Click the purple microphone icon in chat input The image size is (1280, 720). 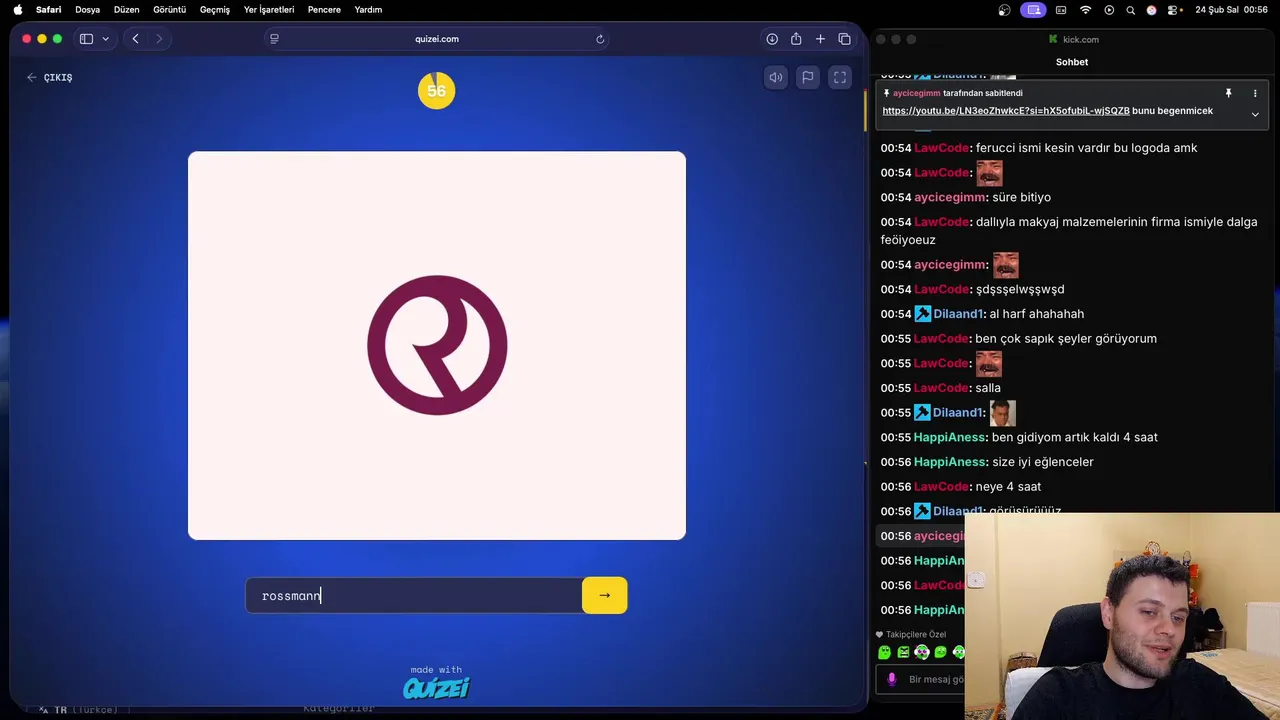coord(892,680)
